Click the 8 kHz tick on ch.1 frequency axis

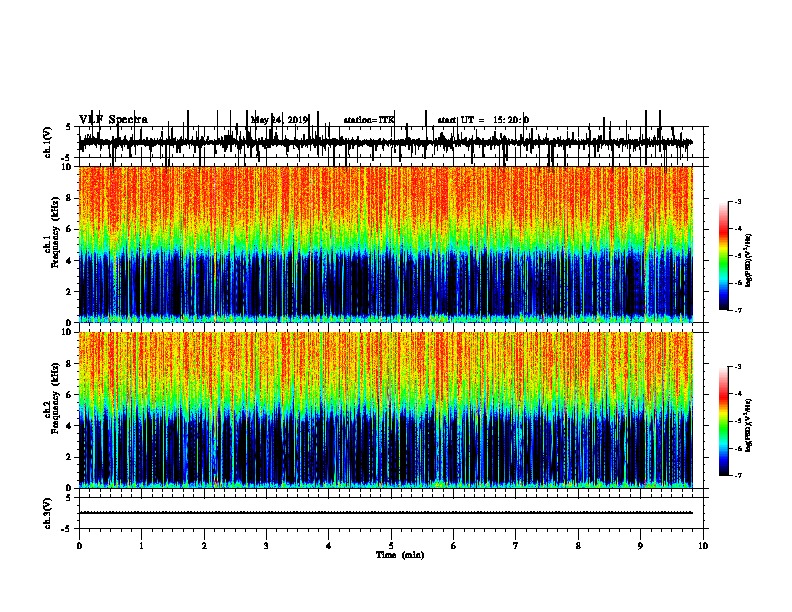click(x=69, y=198)
